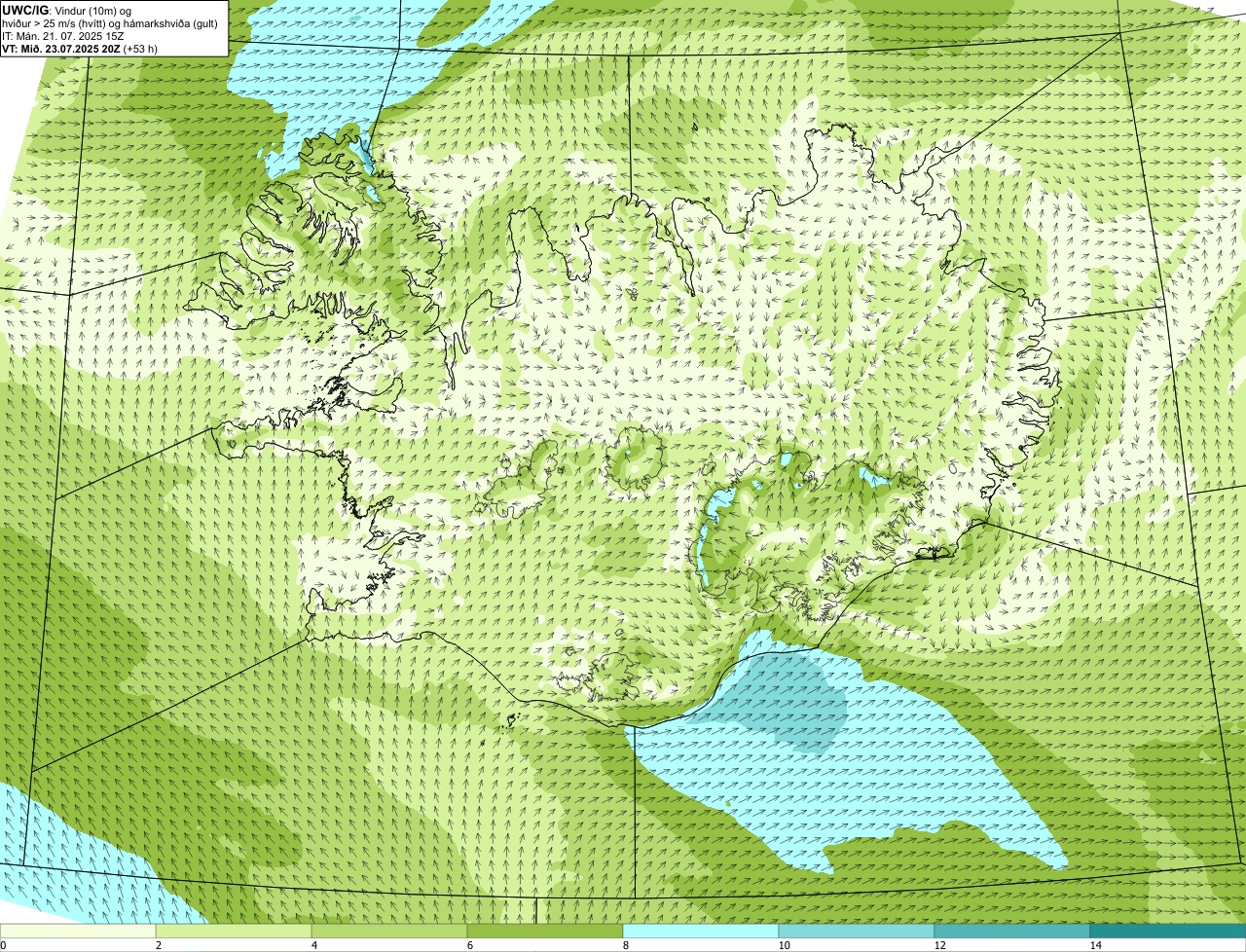Image resolution: width=1246 pixels, height=952 pixels.
Task: Click the 2–4 m/s legend color segment
Action: (234, 932)
